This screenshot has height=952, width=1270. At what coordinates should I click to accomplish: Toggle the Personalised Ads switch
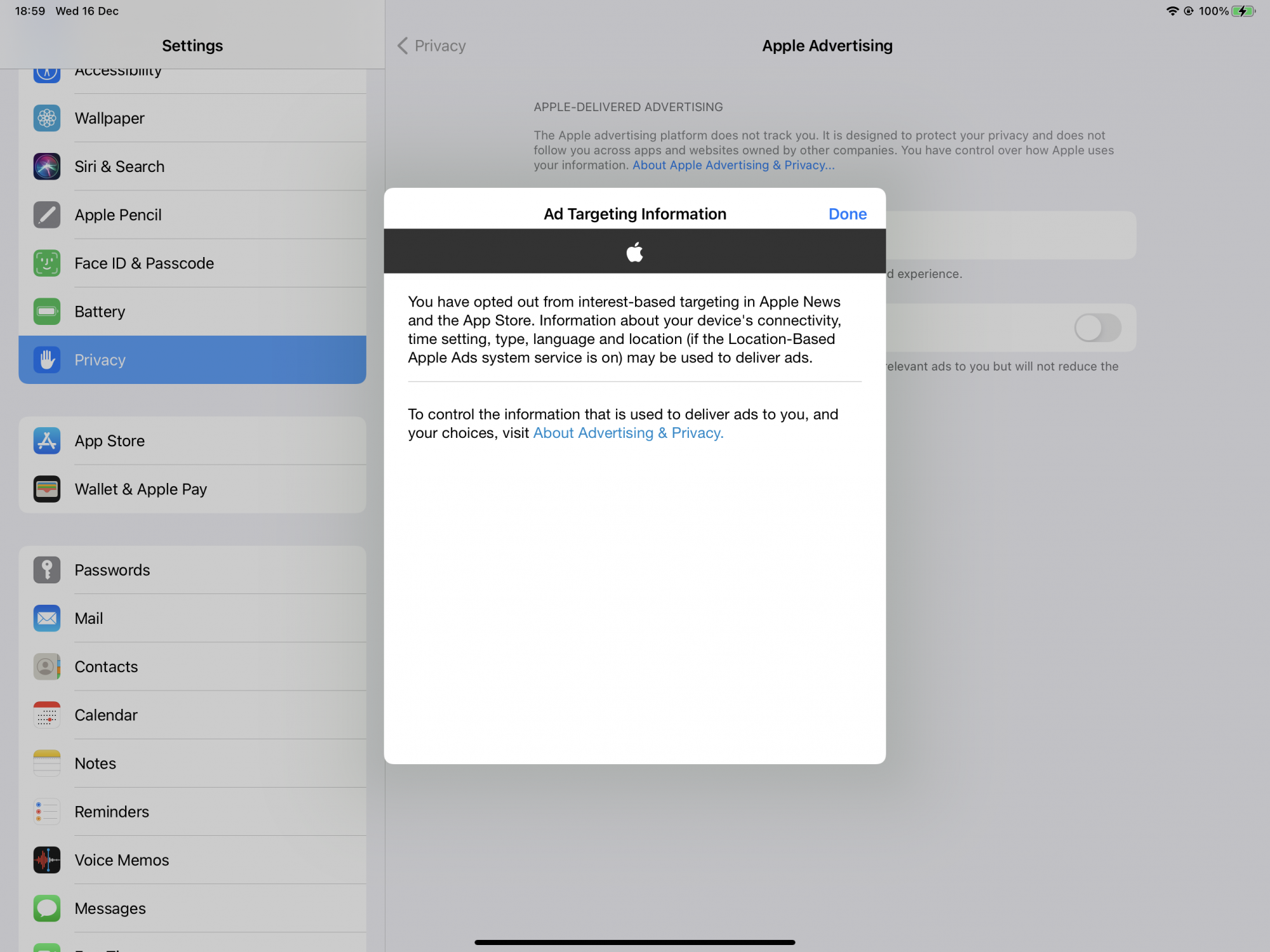(x=1097, y=328)
